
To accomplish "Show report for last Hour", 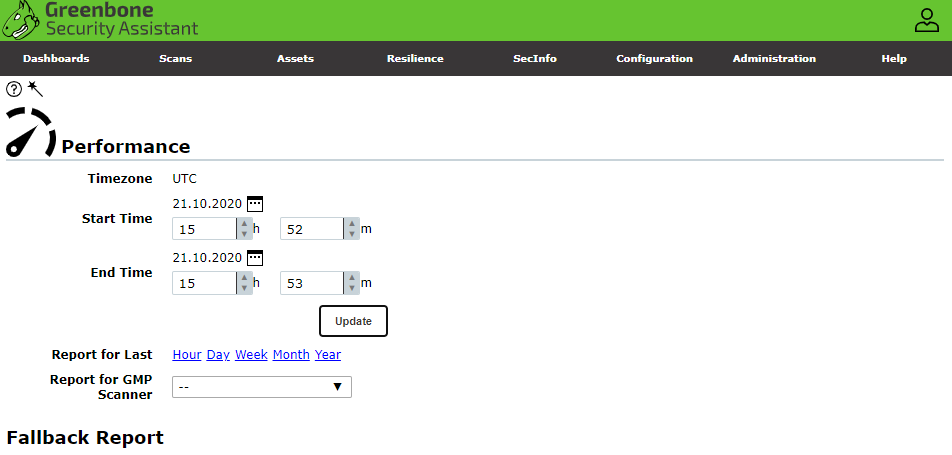I will pos(187,355).
